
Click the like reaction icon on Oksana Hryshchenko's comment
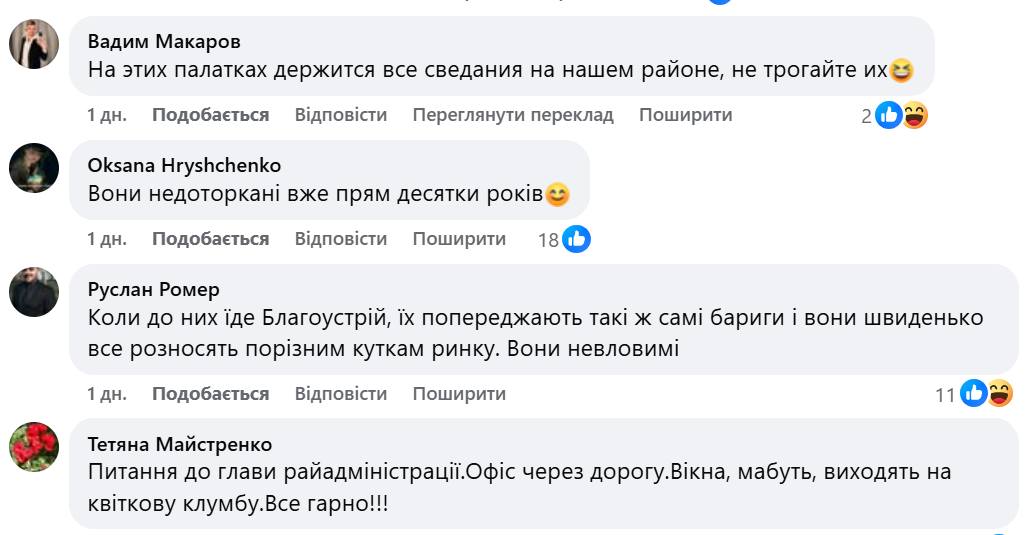576,239
